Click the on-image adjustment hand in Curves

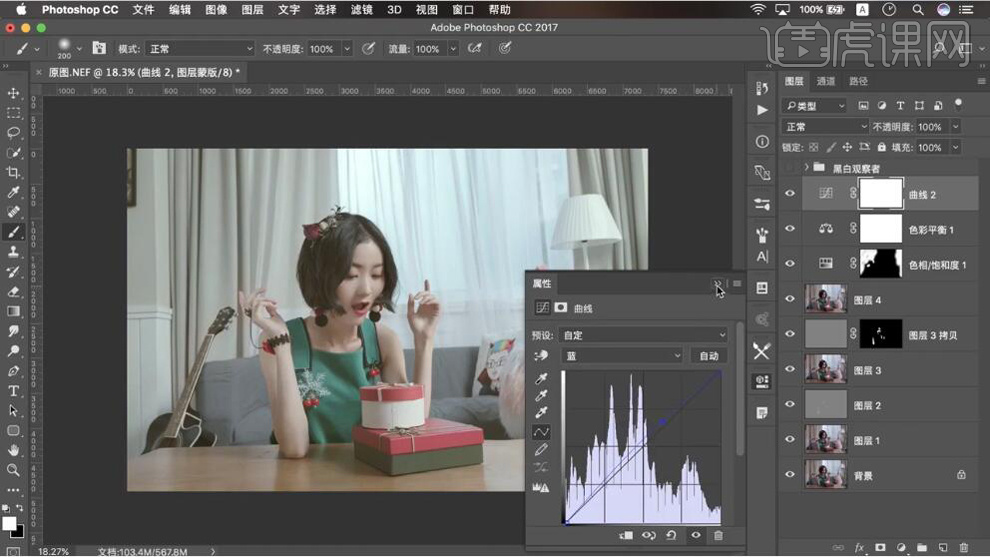coord(541,356)
